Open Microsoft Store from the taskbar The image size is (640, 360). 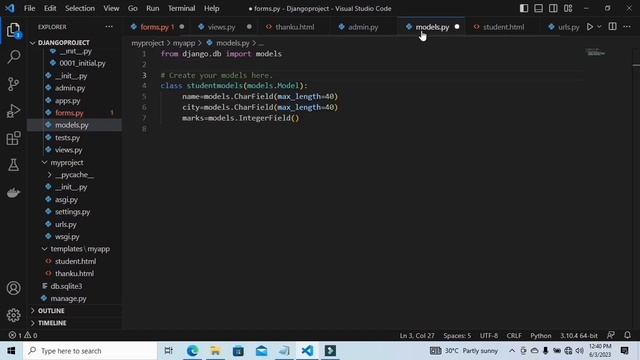tap(238, 351)
